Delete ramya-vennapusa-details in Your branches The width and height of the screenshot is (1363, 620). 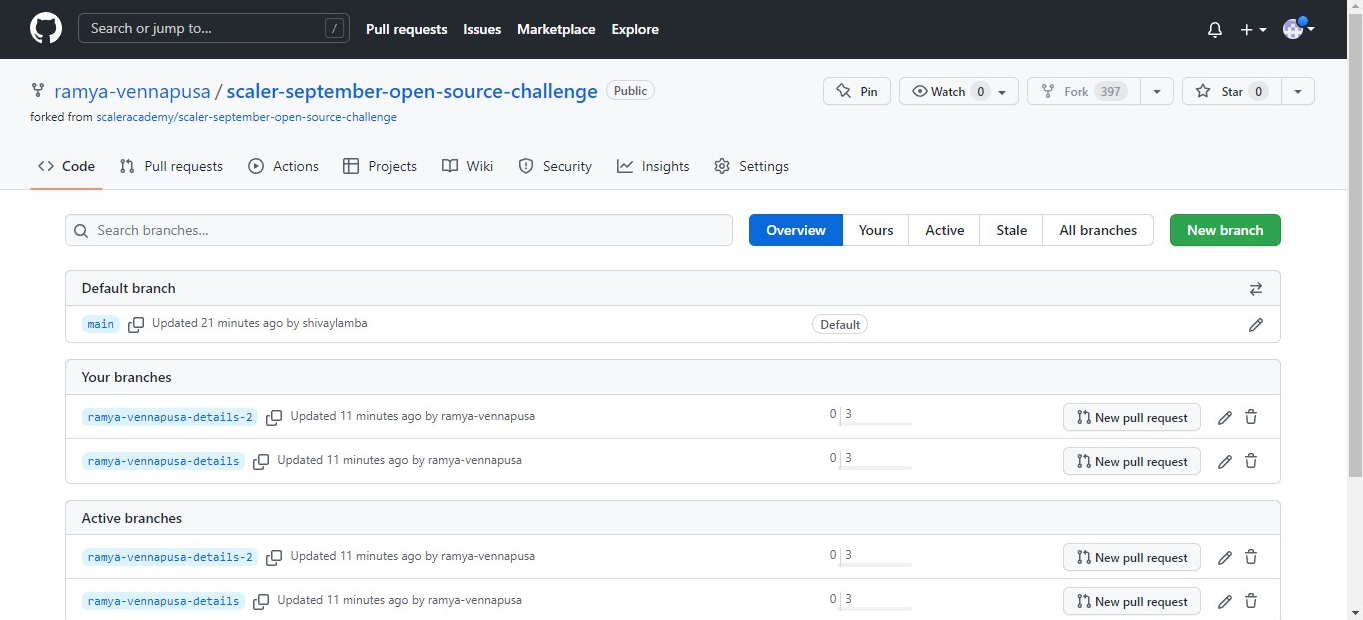1251,461
